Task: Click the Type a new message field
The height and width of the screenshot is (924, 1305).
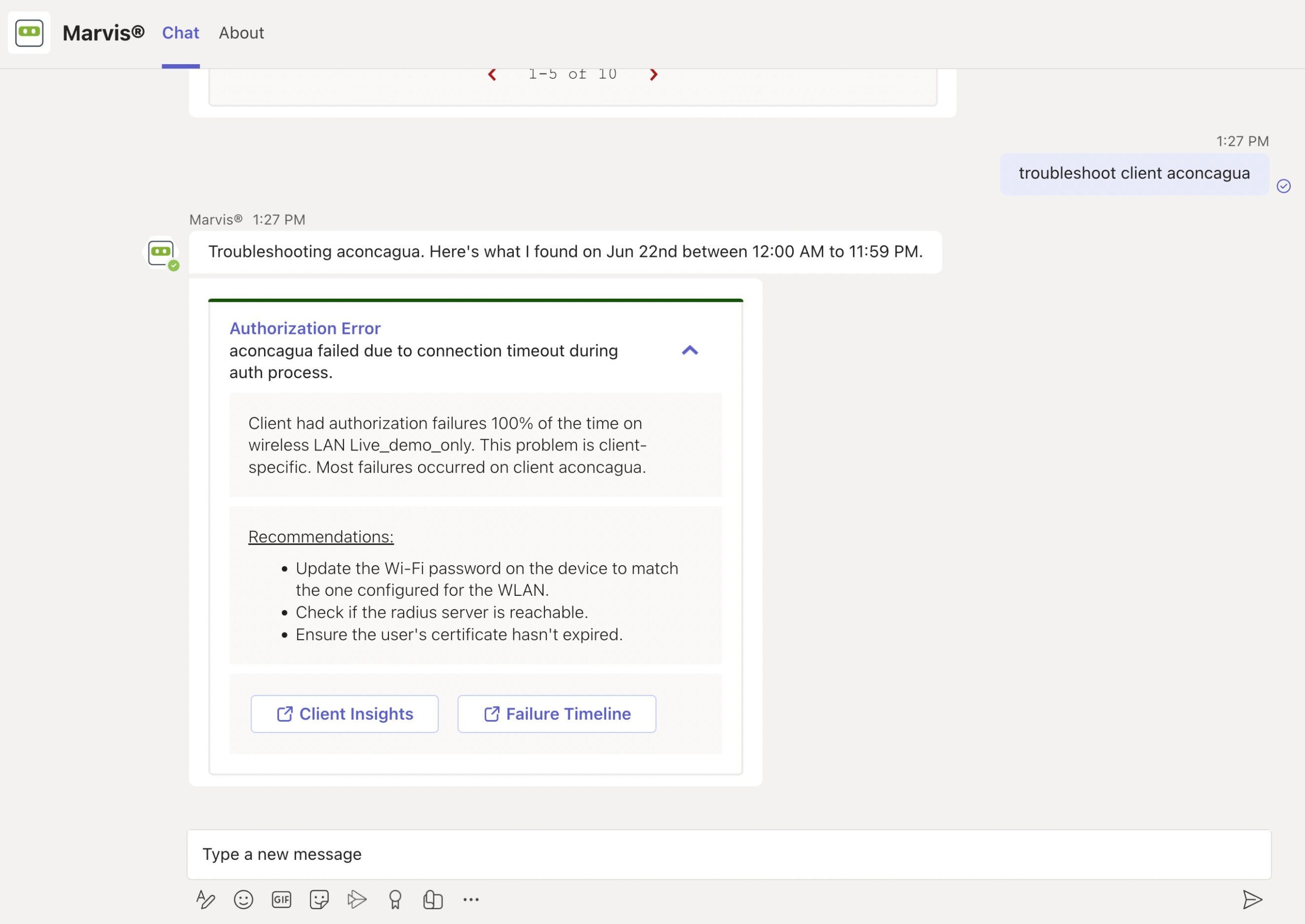Action: coord(728,854)
